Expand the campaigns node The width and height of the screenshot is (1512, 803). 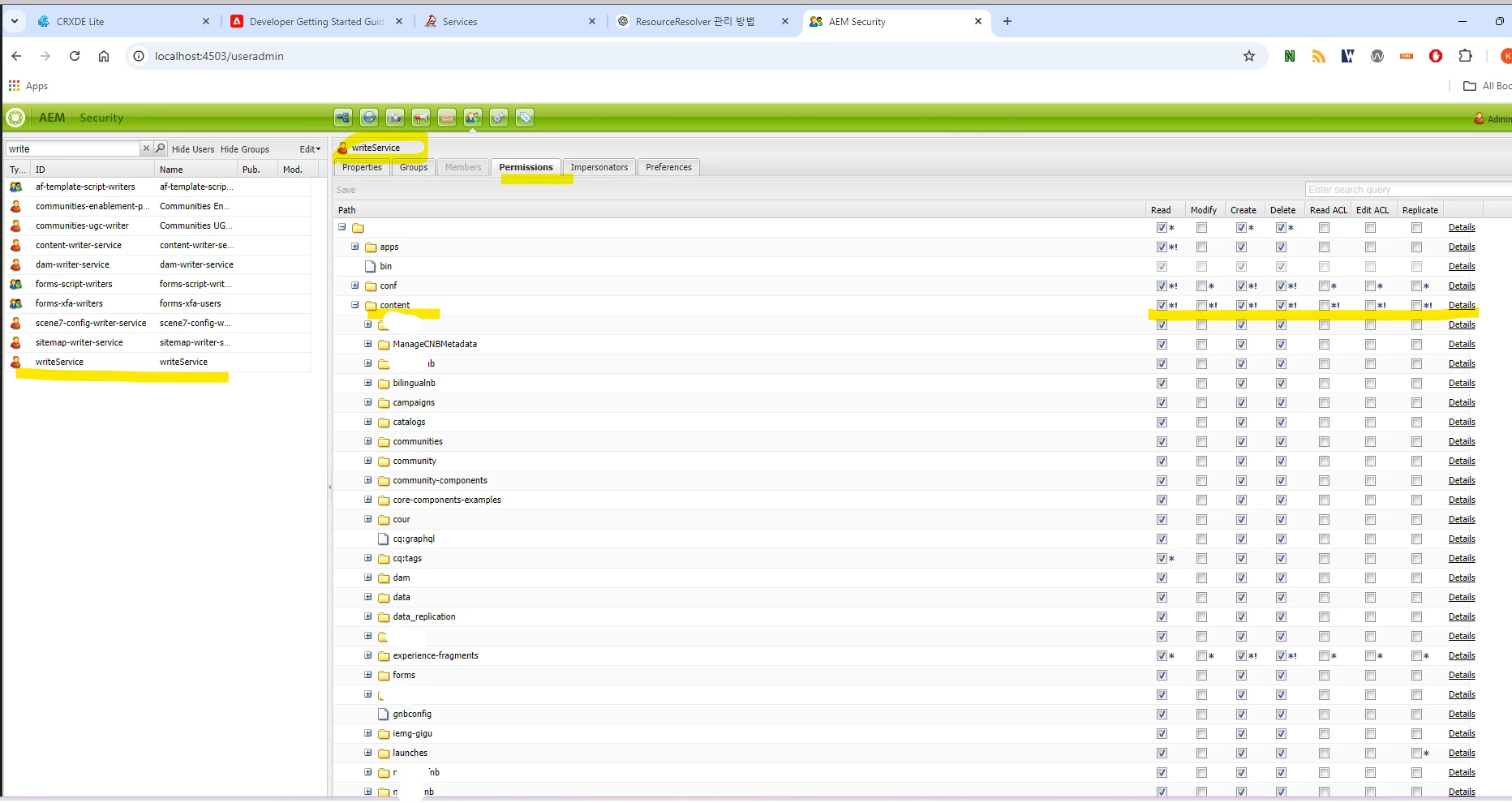click(367, 402)
